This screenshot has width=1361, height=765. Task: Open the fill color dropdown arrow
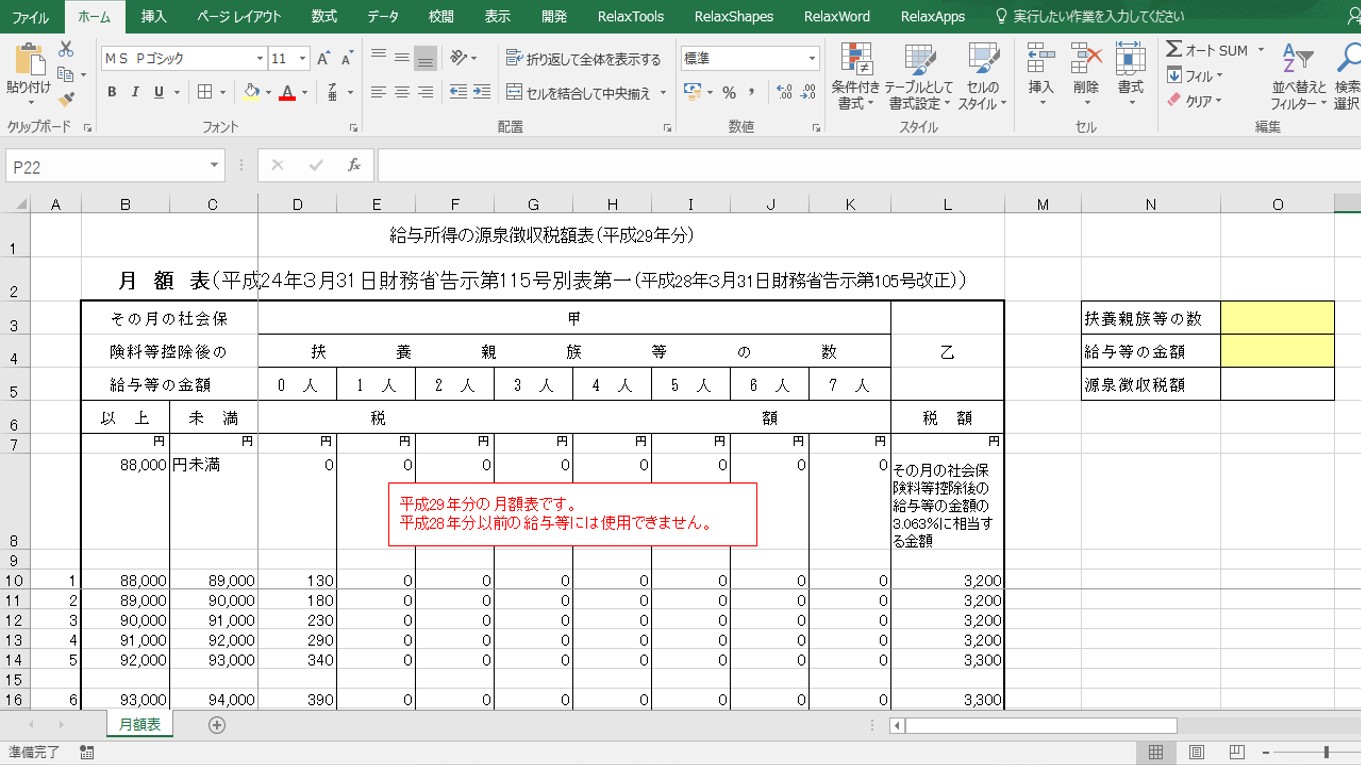pos(268,92)
